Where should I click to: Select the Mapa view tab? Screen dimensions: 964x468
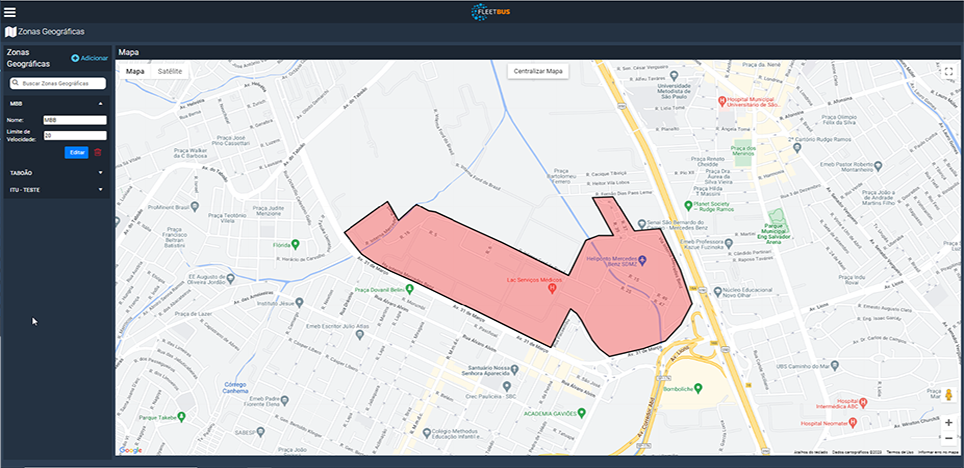coord(135,72)
